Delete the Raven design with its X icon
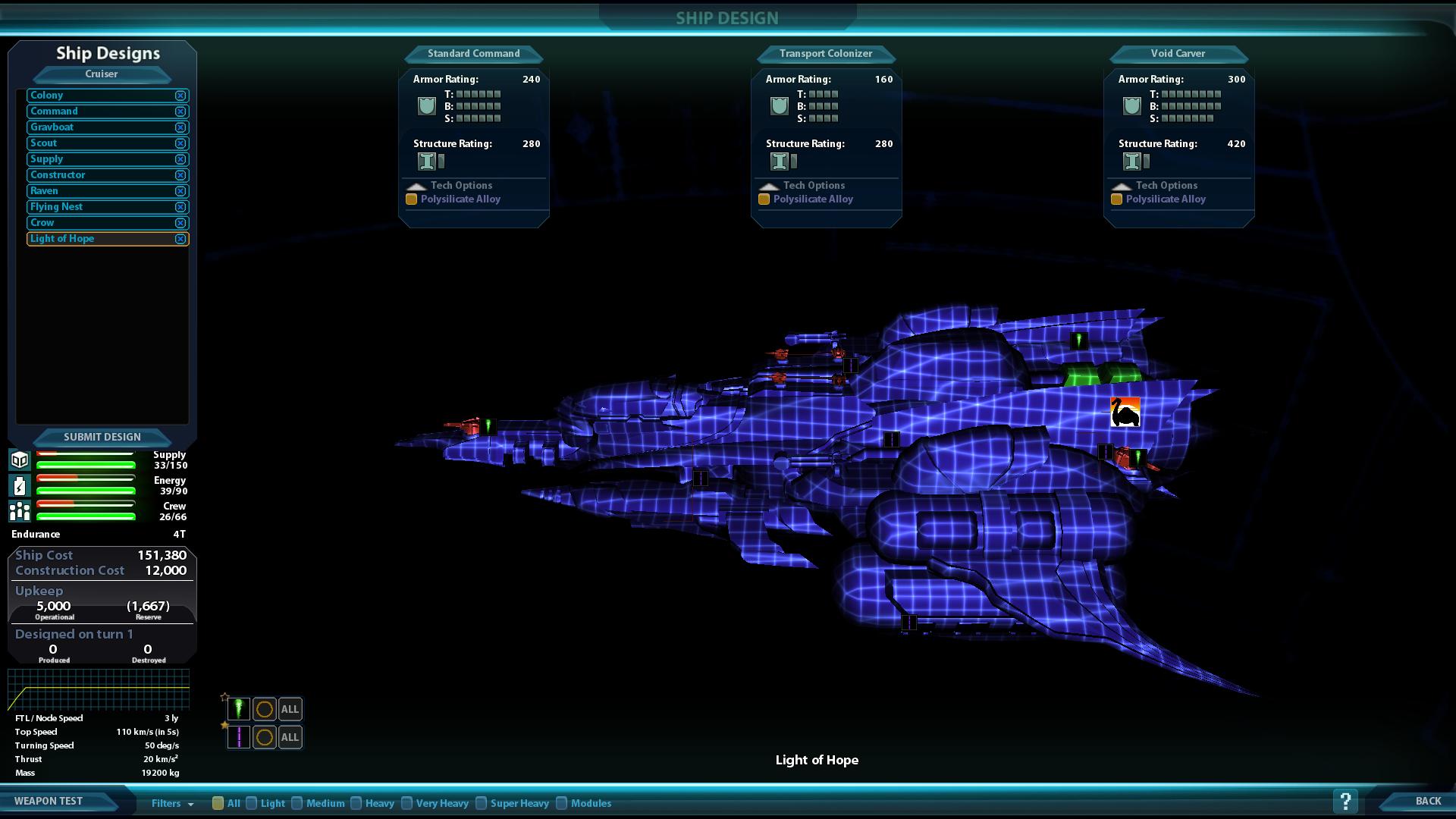Screen dimensions: 1456x819 180,191
